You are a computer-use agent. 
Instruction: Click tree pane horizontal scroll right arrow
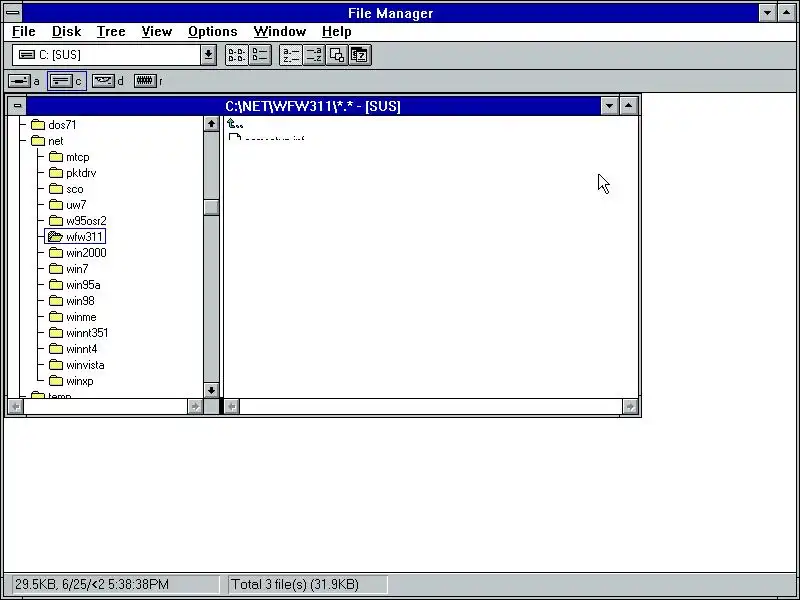coord(195,407)
